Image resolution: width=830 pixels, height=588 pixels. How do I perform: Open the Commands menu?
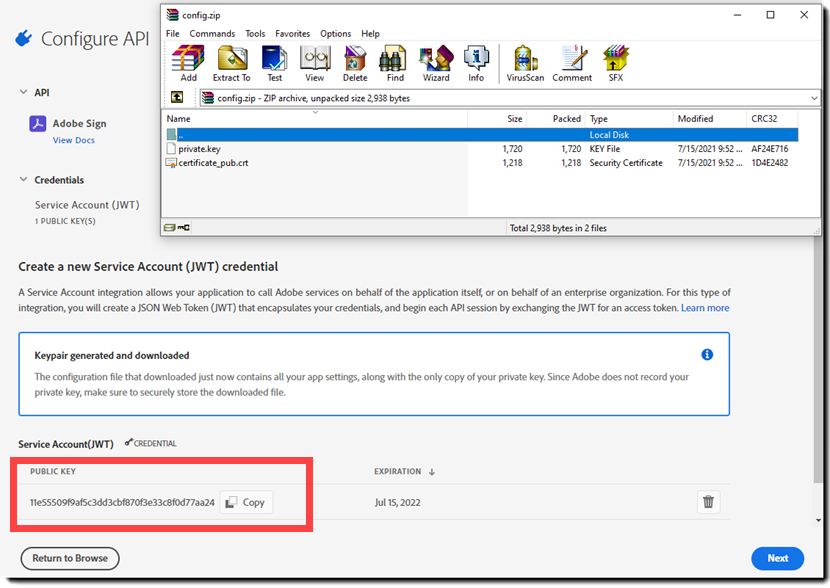212,33
